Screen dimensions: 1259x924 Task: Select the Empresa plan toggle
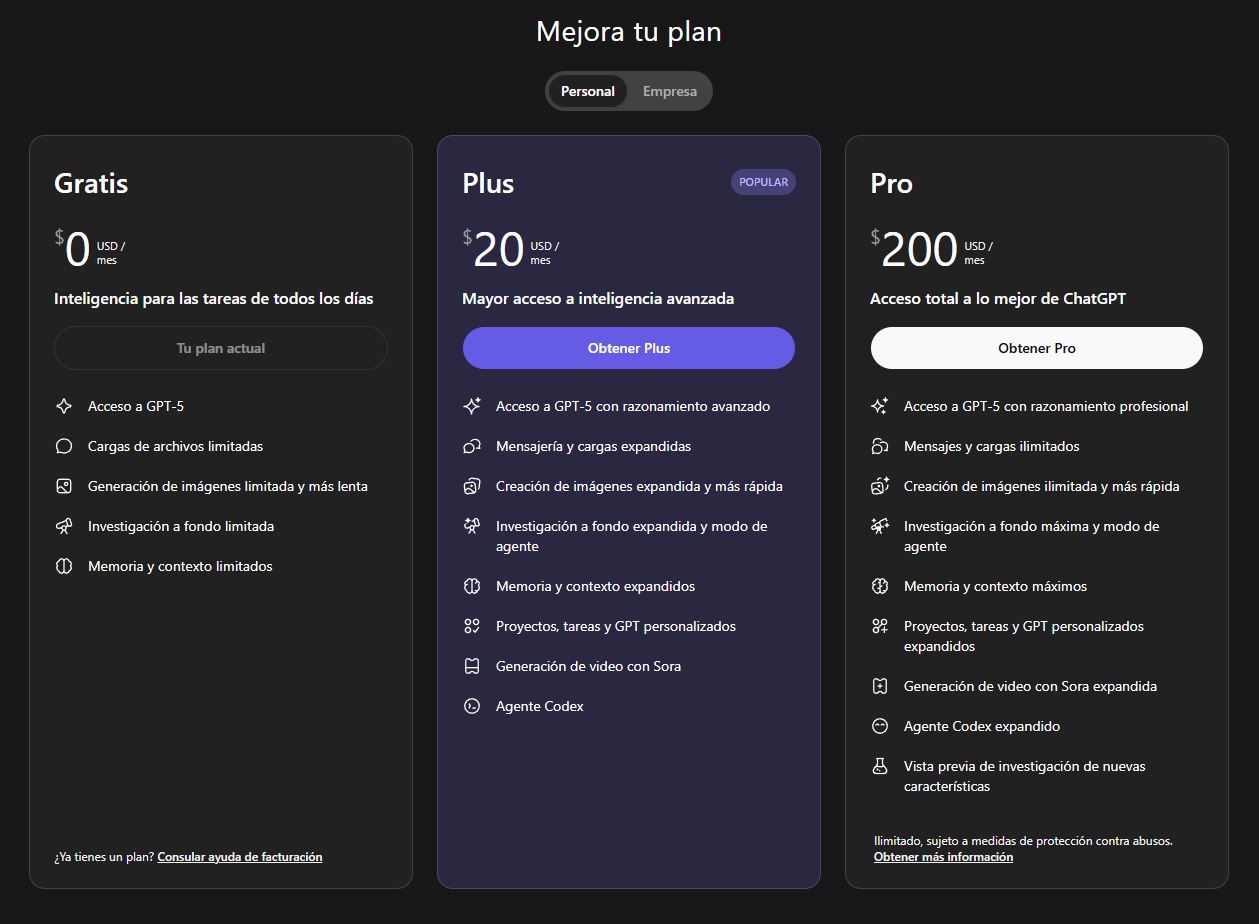[669, 91]
